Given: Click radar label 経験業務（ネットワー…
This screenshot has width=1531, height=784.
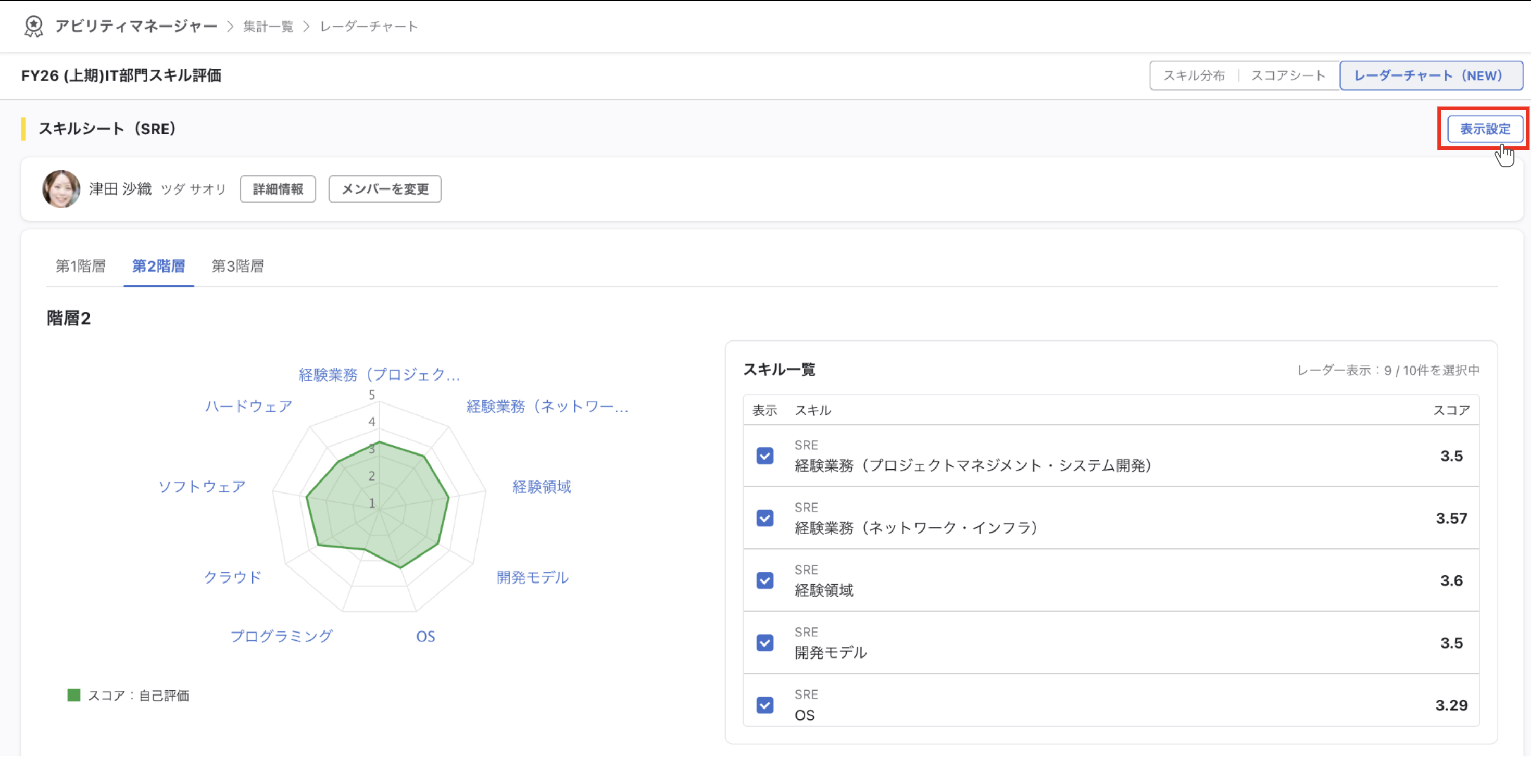Looking at the screenshot, I should [x=547, y=406].
